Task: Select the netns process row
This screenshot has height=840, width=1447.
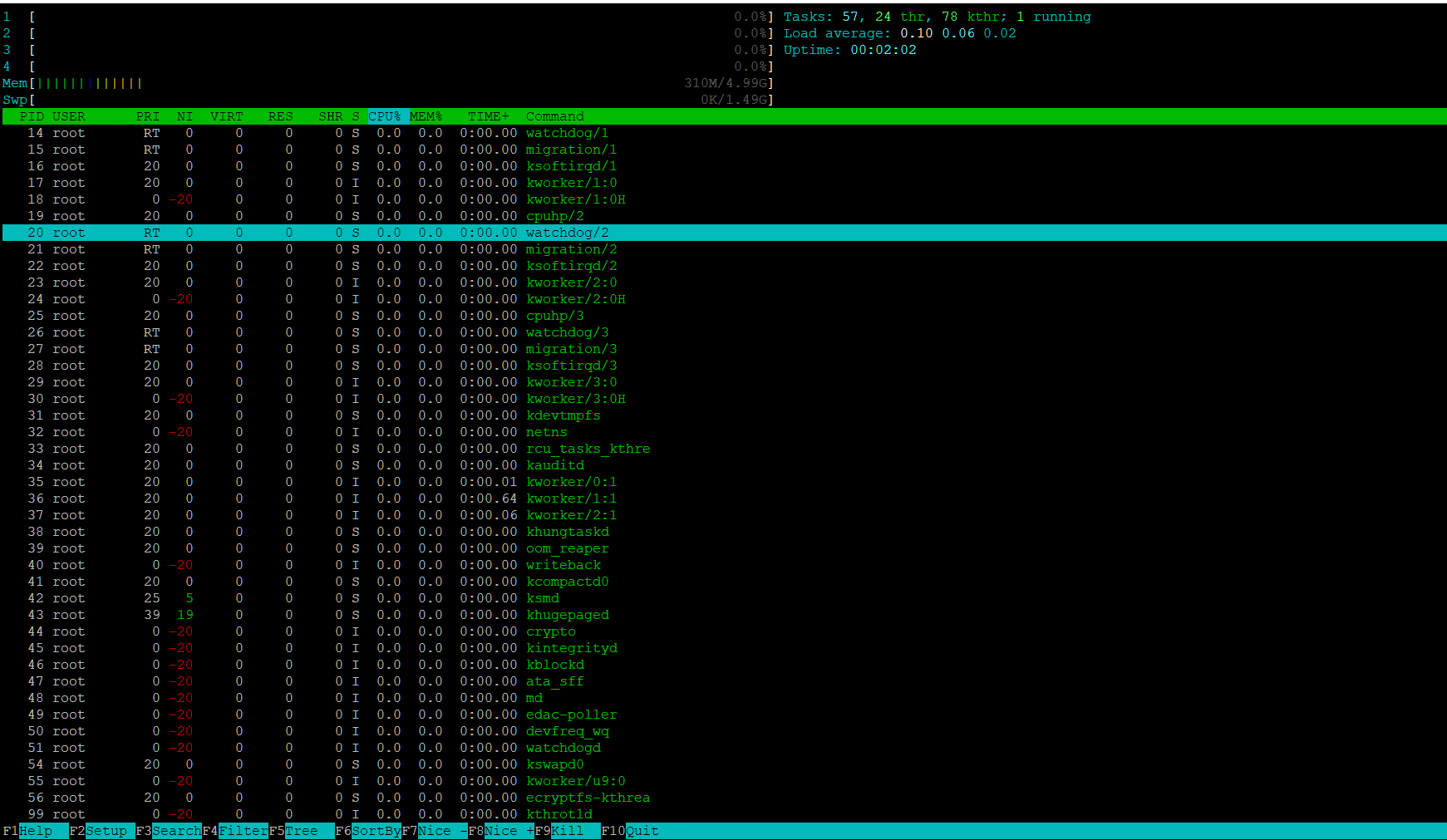Action: (724, 432)
